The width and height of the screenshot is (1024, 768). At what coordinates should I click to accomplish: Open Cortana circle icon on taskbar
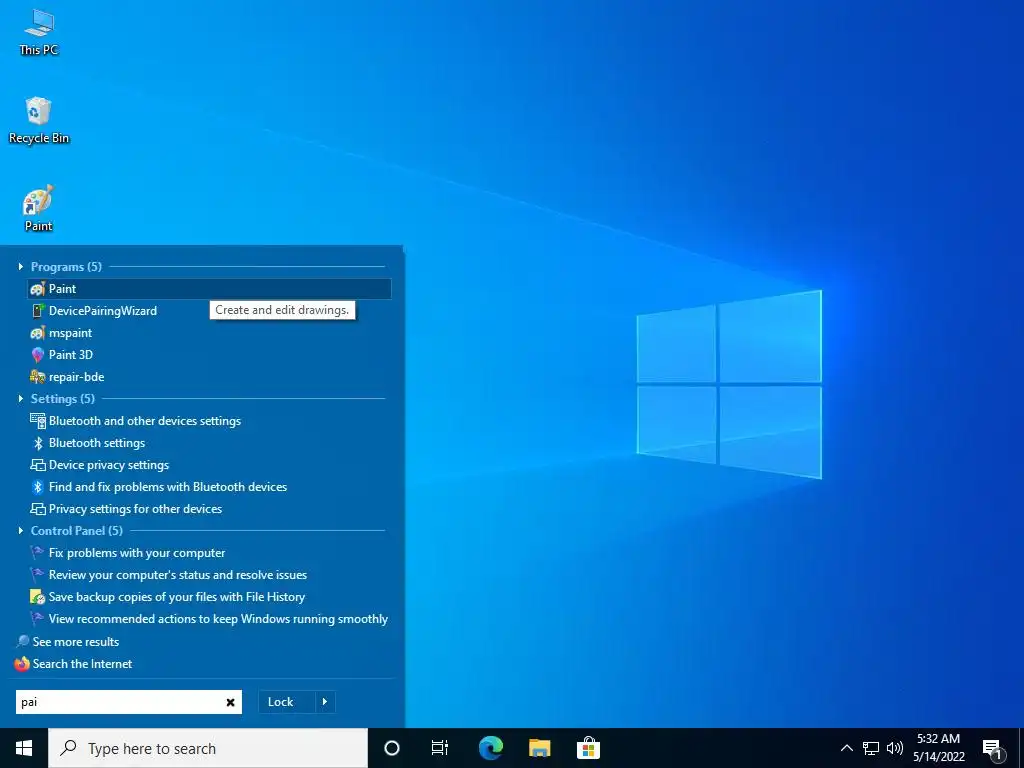click(x=392, y=748)
